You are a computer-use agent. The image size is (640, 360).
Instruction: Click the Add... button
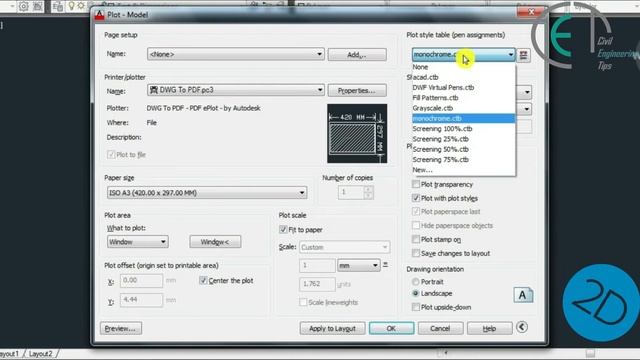tap(357, 55)
